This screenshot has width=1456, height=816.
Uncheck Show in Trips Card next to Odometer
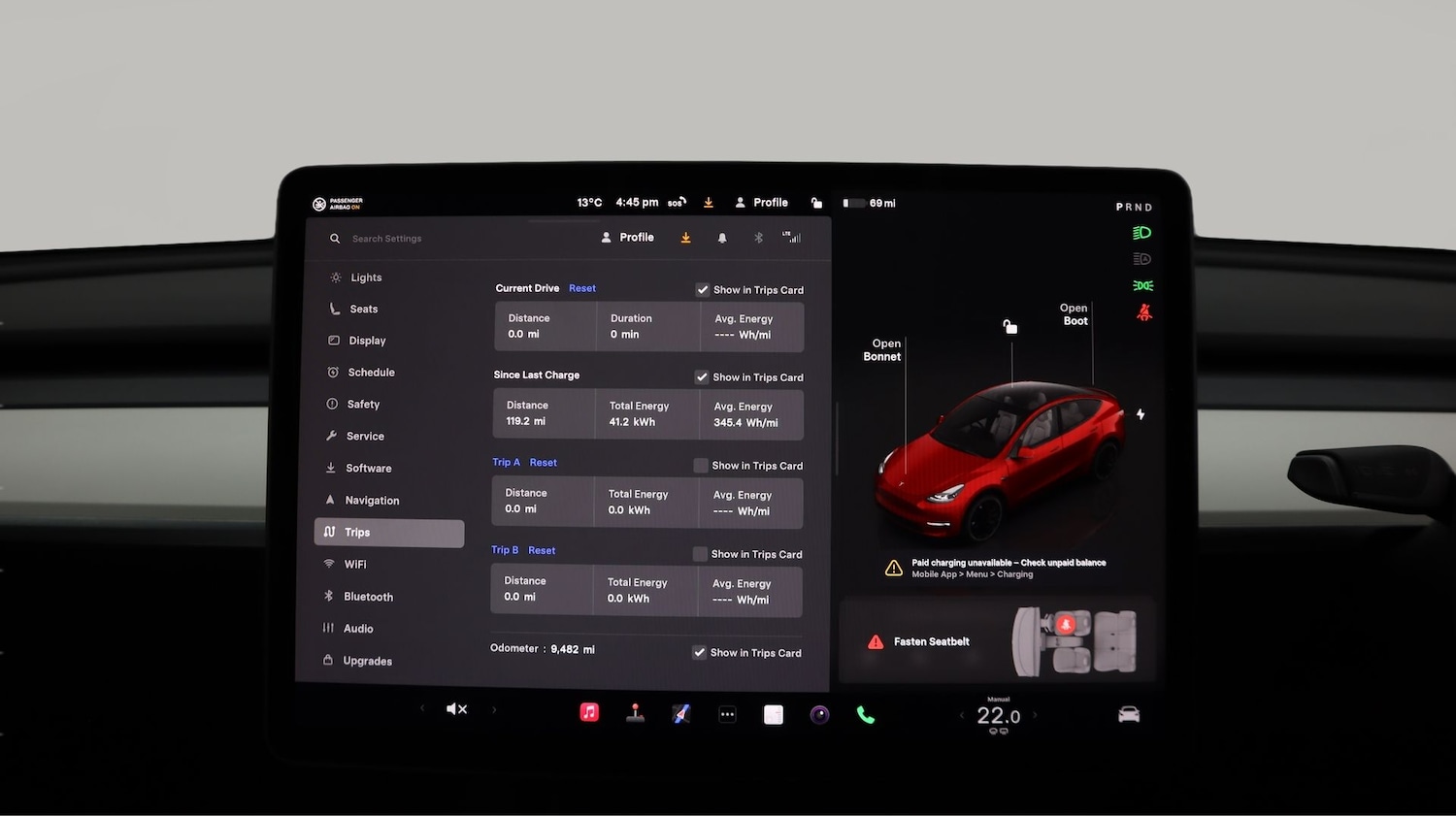(700, 652)
